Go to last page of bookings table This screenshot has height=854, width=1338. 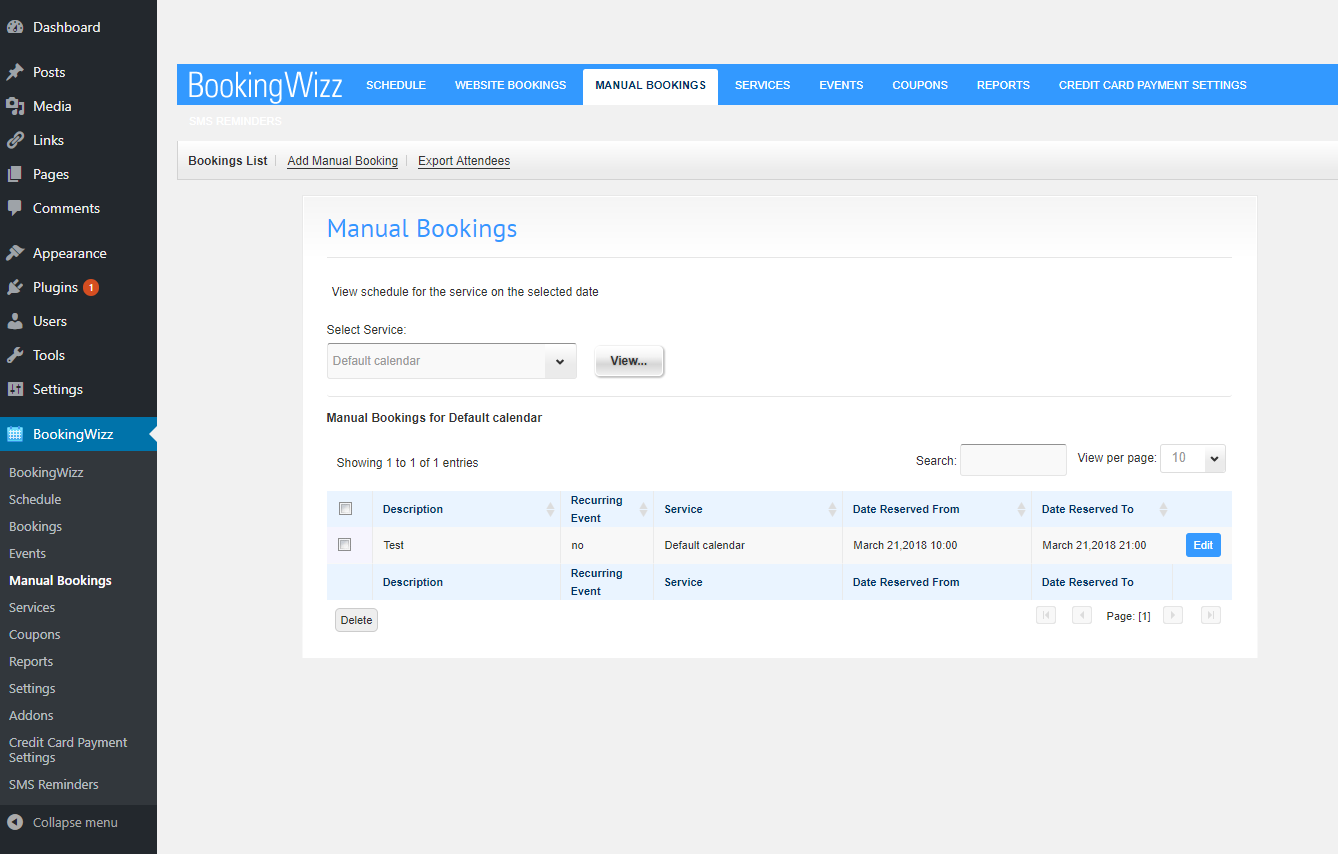coord(1211,615)
